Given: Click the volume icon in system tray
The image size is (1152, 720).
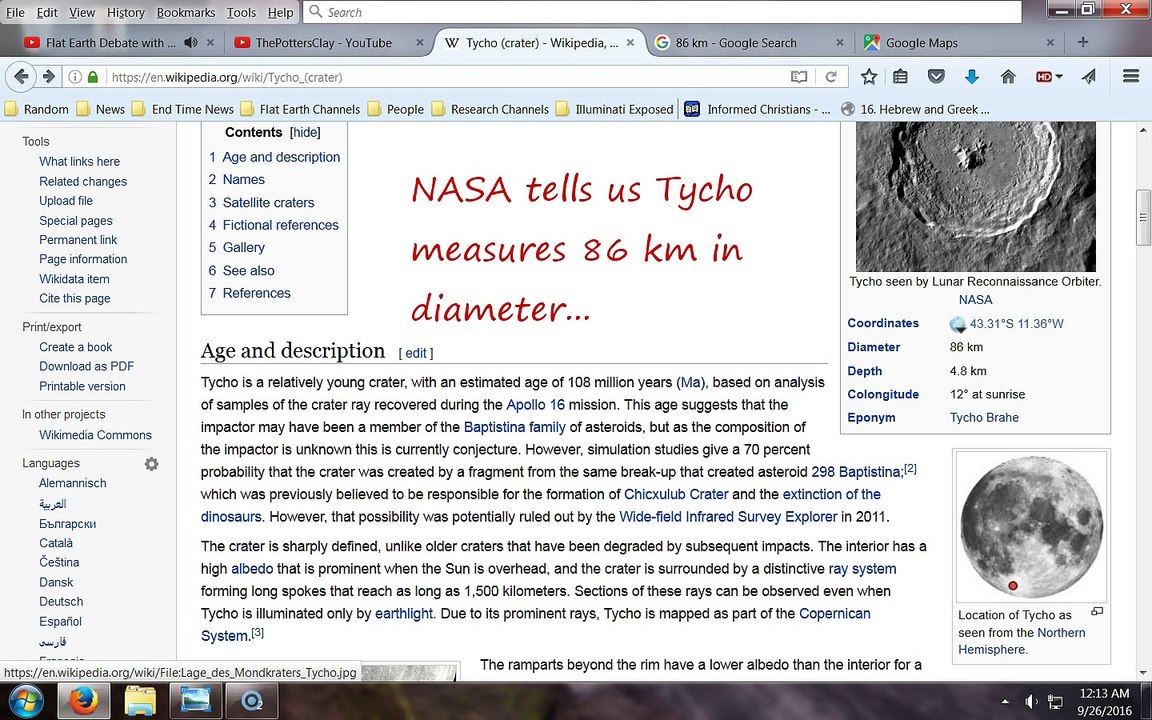Looking at the screenshot, I should pos(1031,702).
